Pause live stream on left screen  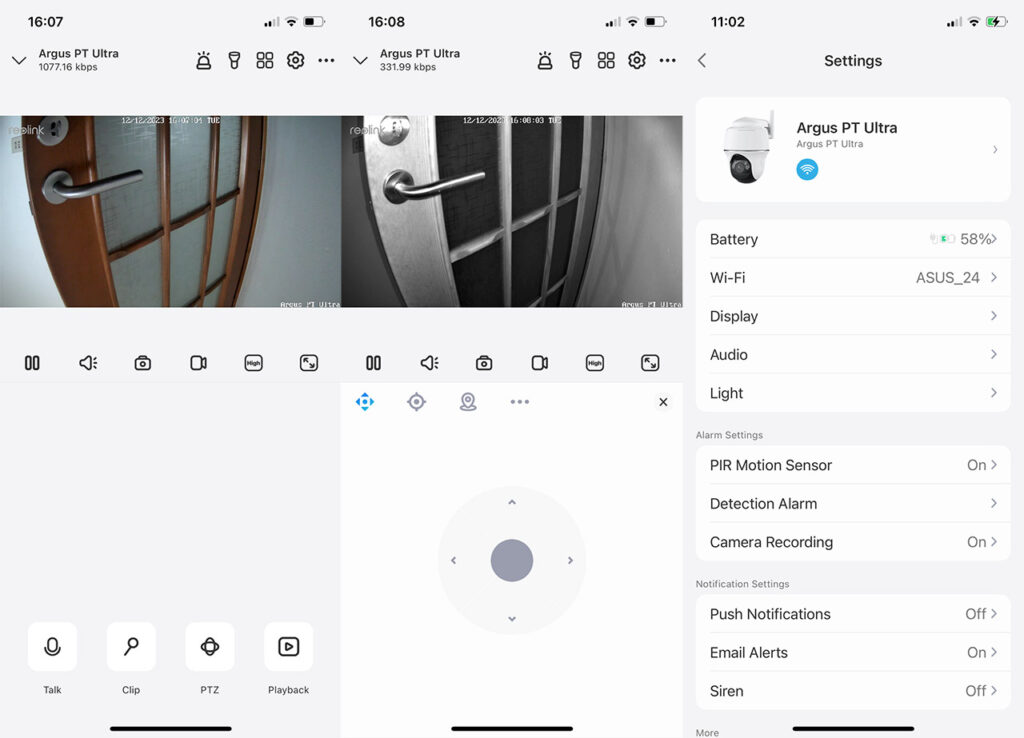pos(32,363)
